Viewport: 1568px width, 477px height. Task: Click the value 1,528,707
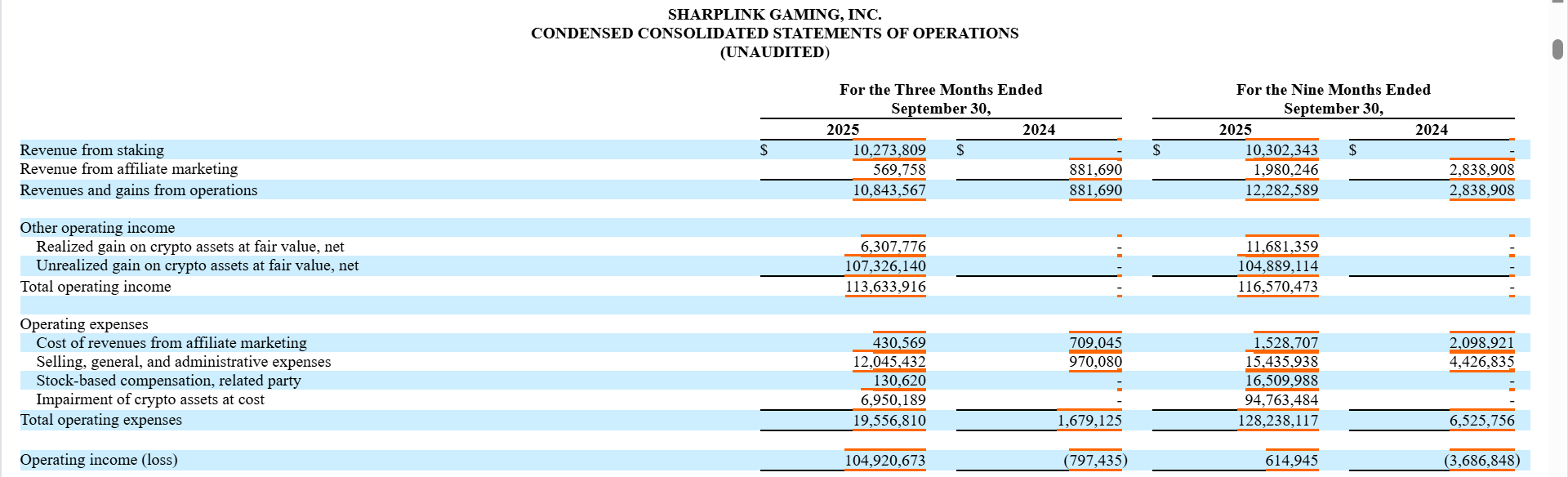1285,343
